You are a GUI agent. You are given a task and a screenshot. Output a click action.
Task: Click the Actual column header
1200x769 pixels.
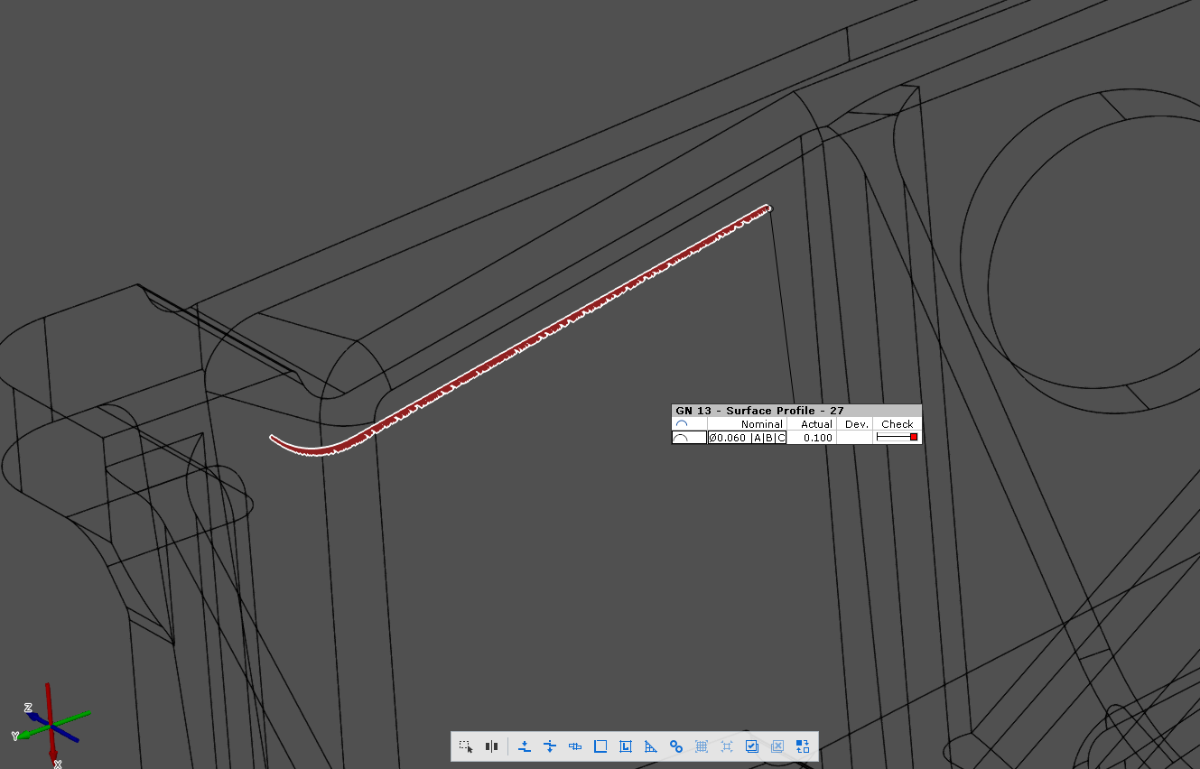coord(816,424)
